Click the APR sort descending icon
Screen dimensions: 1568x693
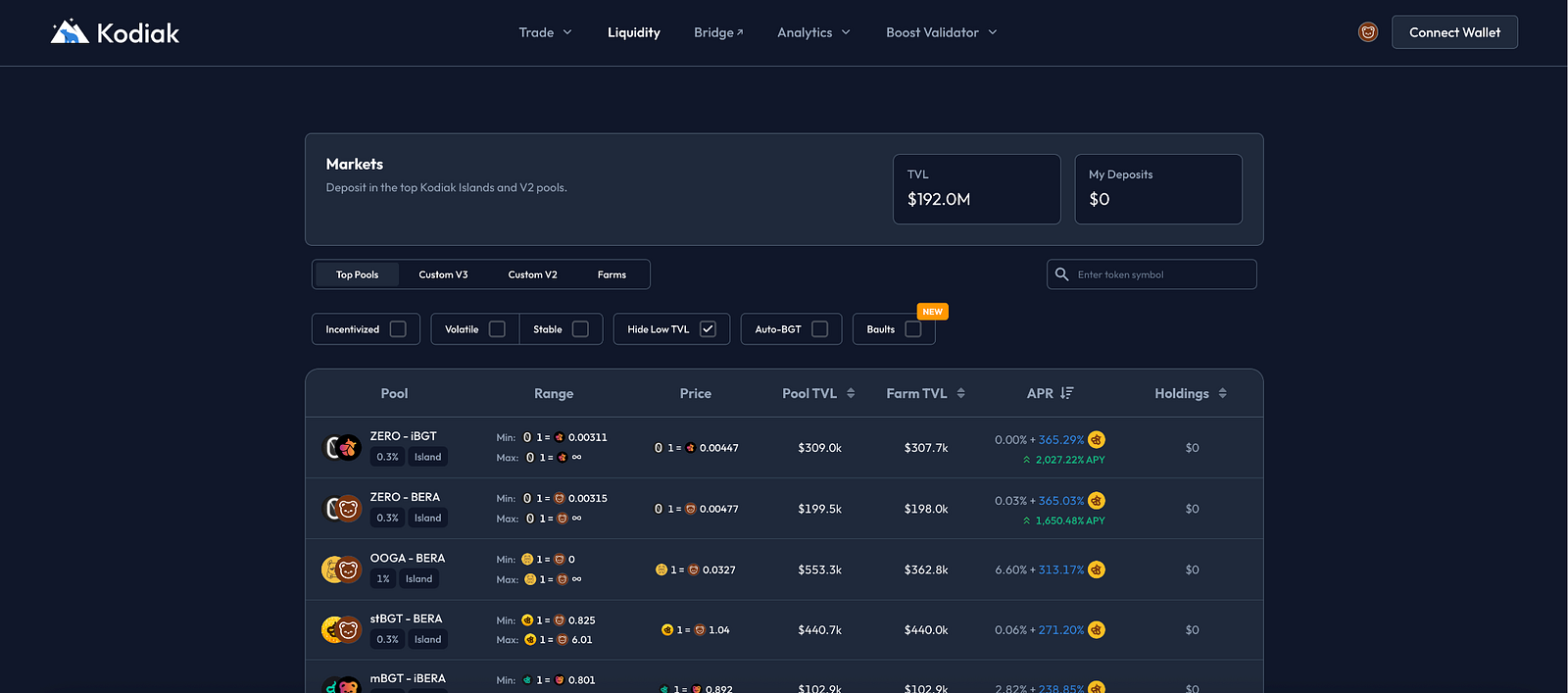(x=1067, y=393)
